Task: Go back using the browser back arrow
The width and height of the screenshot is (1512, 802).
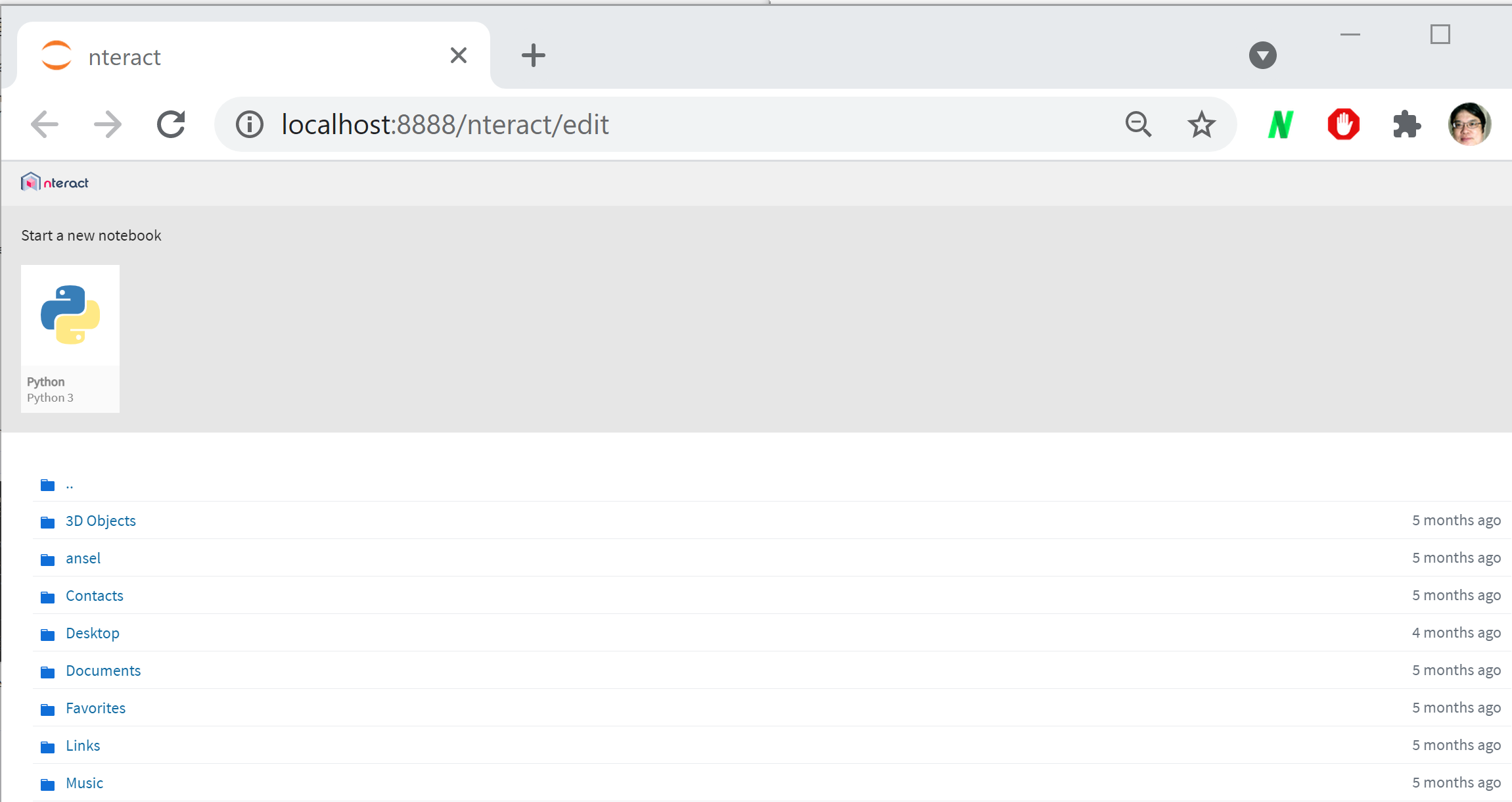Action: pos(45,124)
